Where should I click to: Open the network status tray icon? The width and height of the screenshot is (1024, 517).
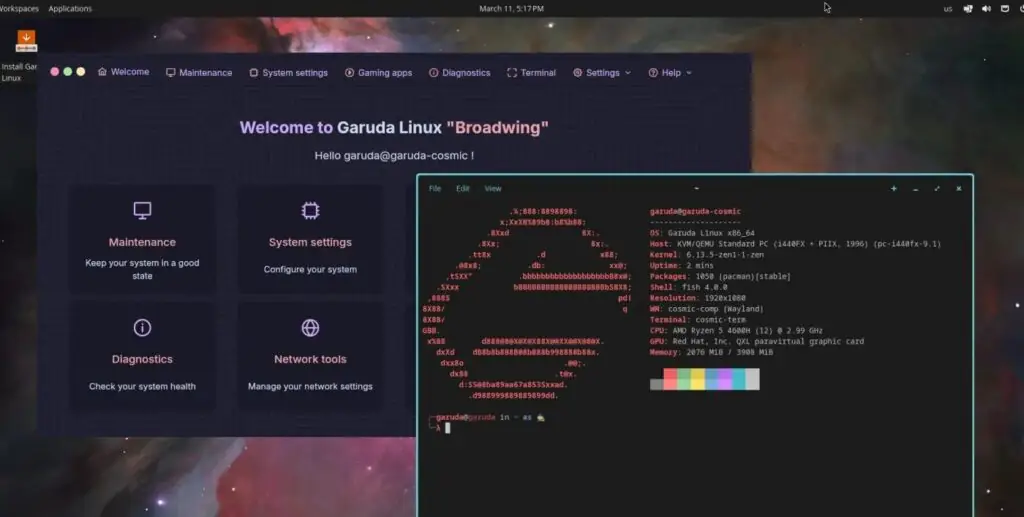(x=968, y=8)
